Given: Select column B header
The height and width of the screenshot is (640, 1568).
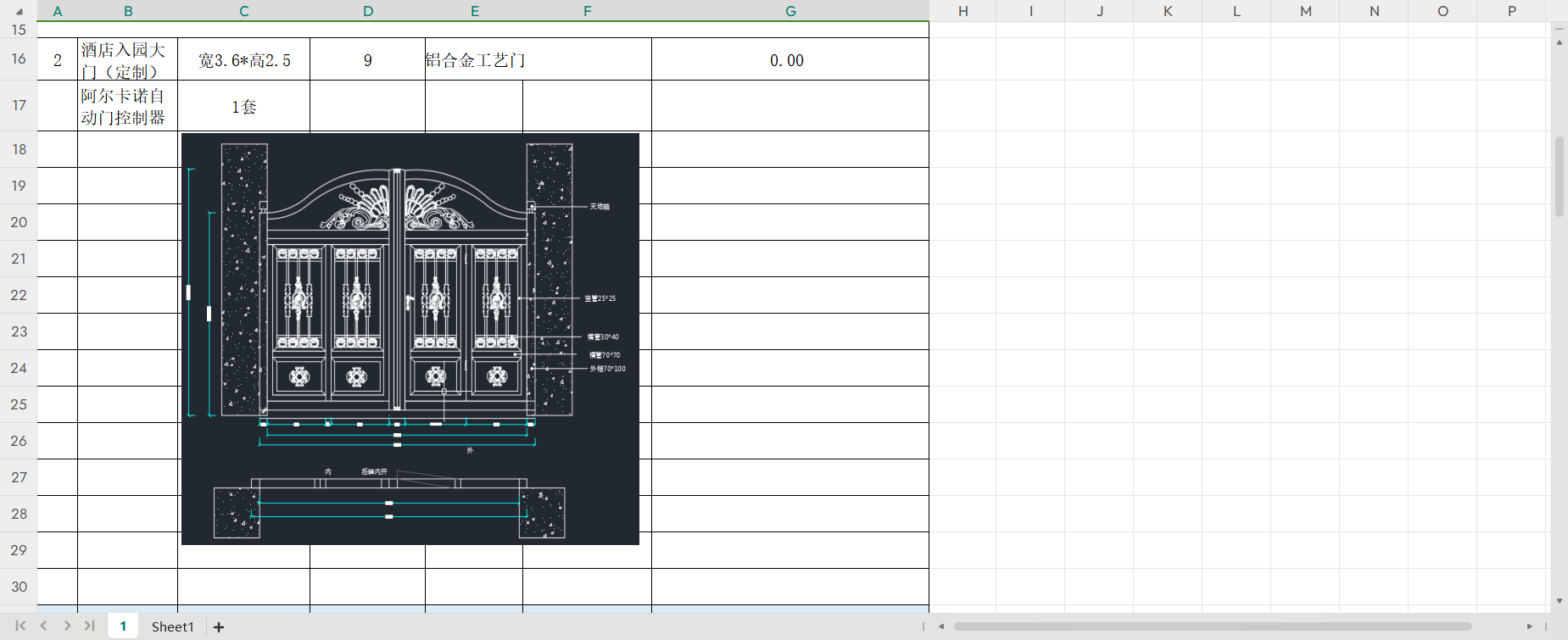Looking at the screenshot, I should tap(128, 11).
